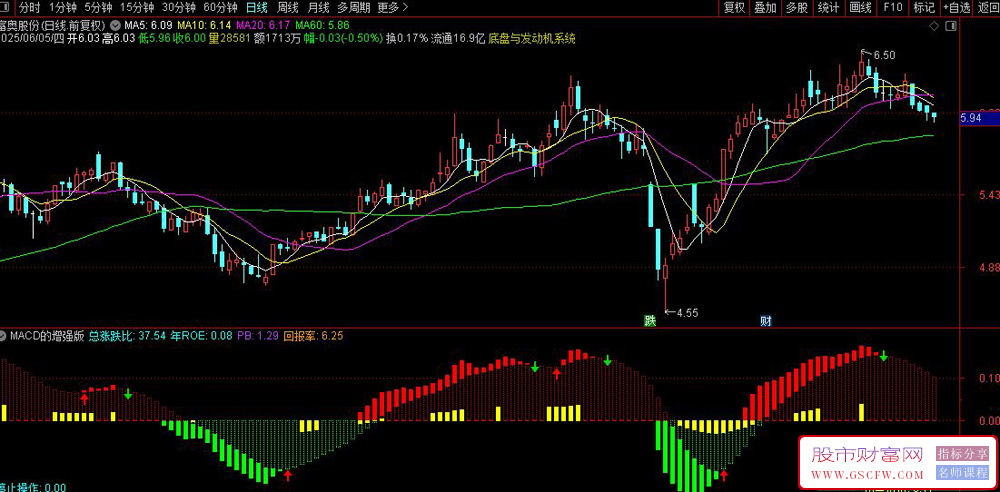Switch to the 分时 intraday tab
The image size is (1000, 492).
[x=29, y=8]
